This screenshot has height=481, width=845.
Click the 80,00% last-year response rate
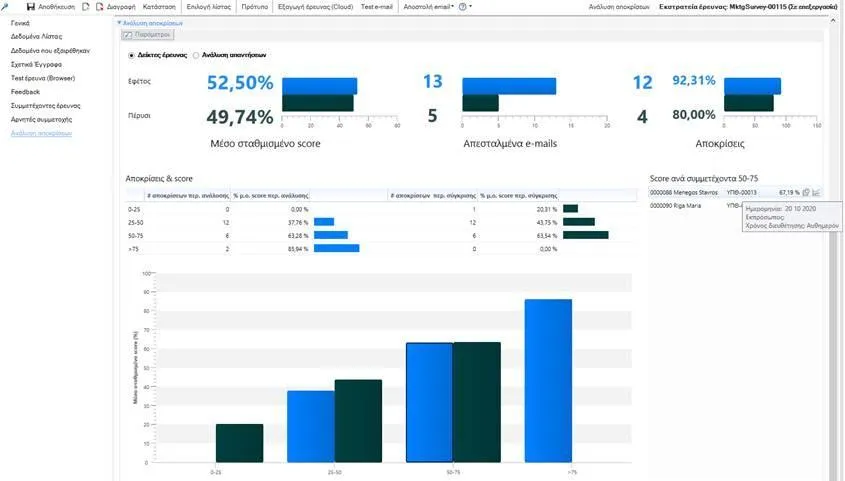pos(694,115)
